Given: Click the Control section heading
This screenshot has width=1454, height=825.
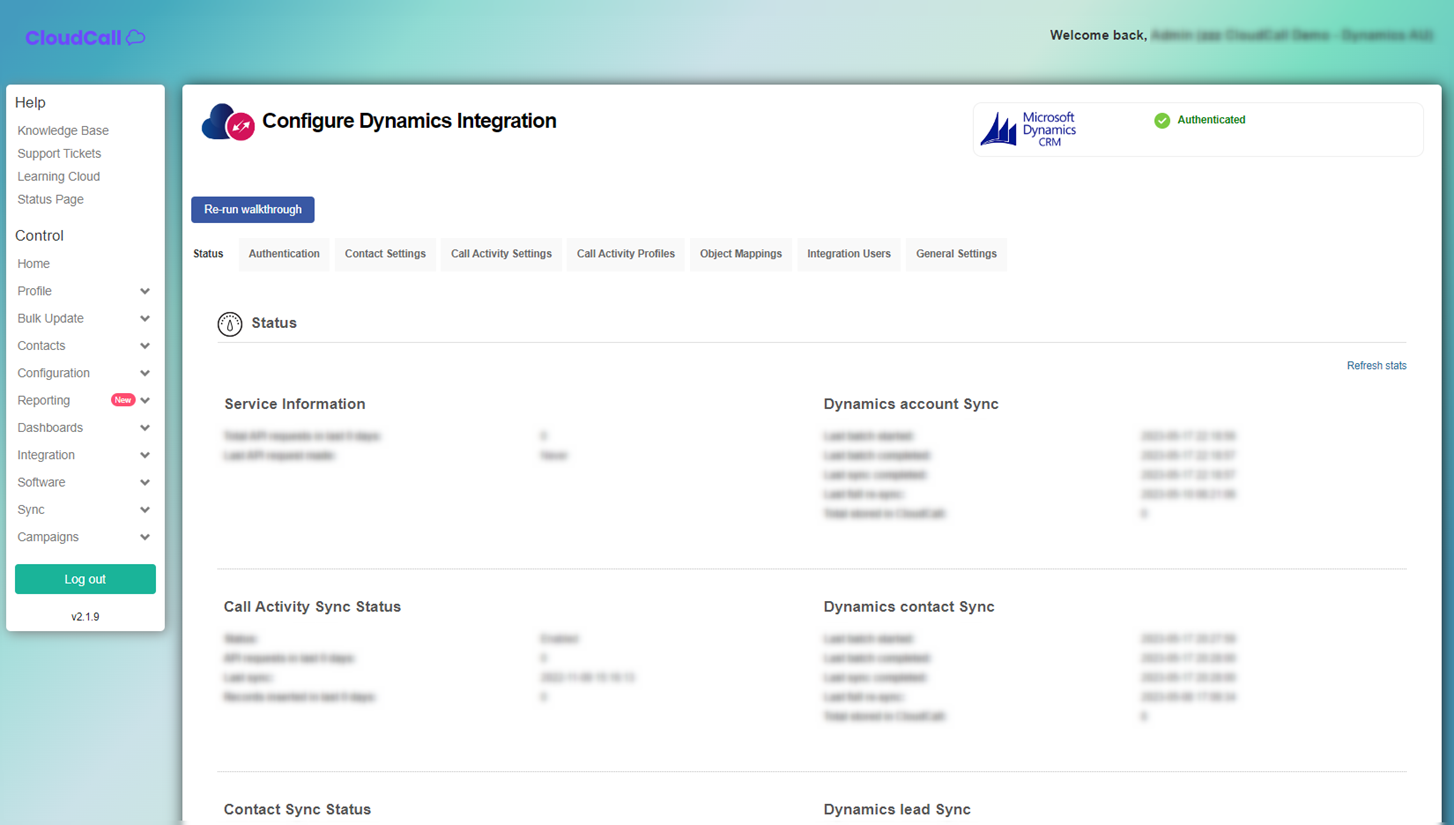Looking at the screenshot, I should [39, 236].
